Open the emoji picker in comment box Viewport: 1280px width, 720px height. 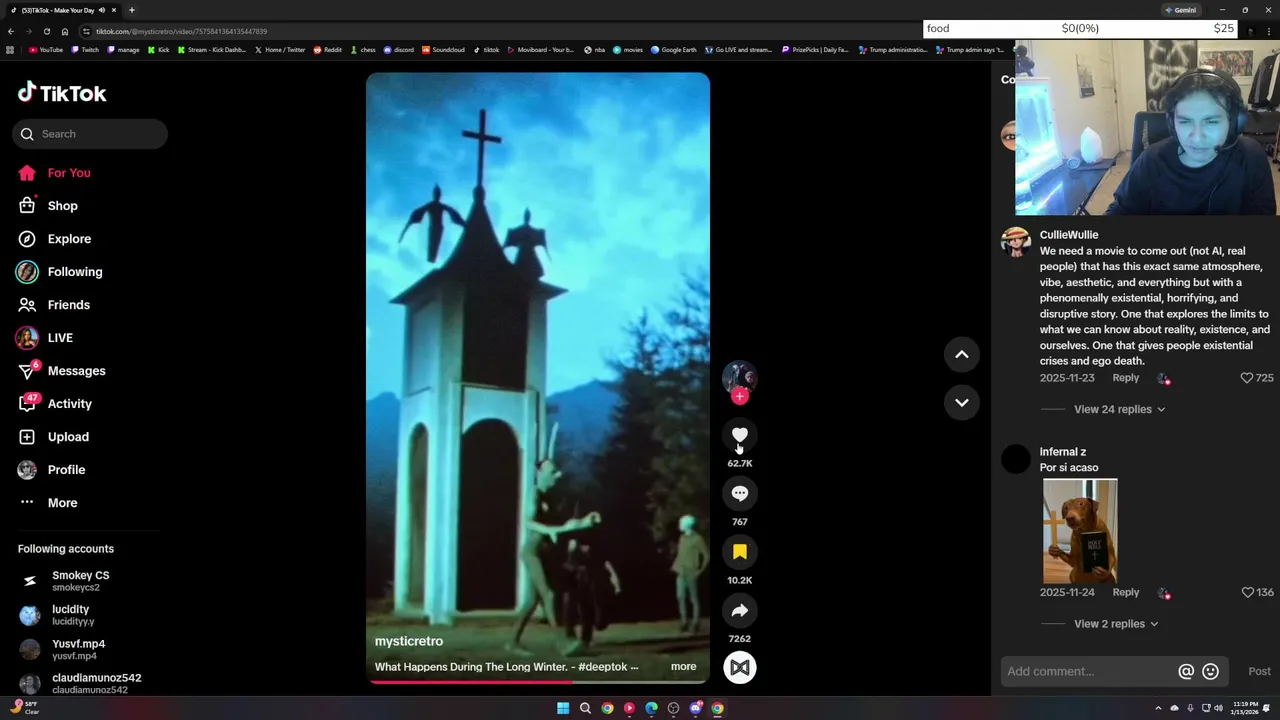1210,672
